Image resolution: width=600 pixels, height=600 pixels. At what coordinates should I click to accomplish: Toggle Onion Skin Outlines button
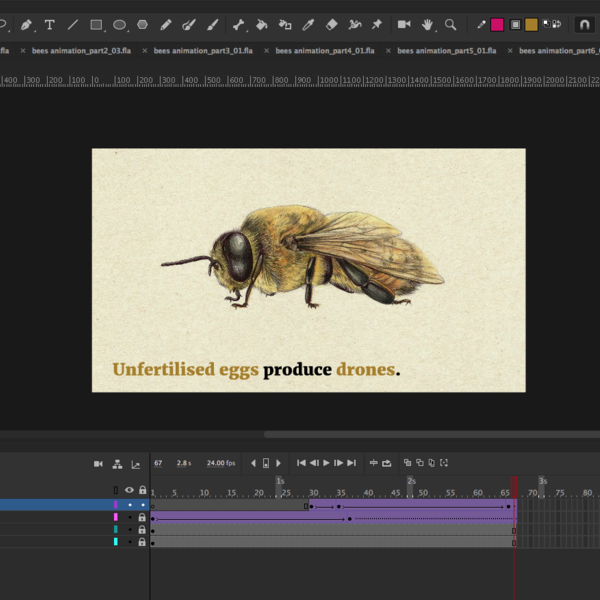coord(420,463)
